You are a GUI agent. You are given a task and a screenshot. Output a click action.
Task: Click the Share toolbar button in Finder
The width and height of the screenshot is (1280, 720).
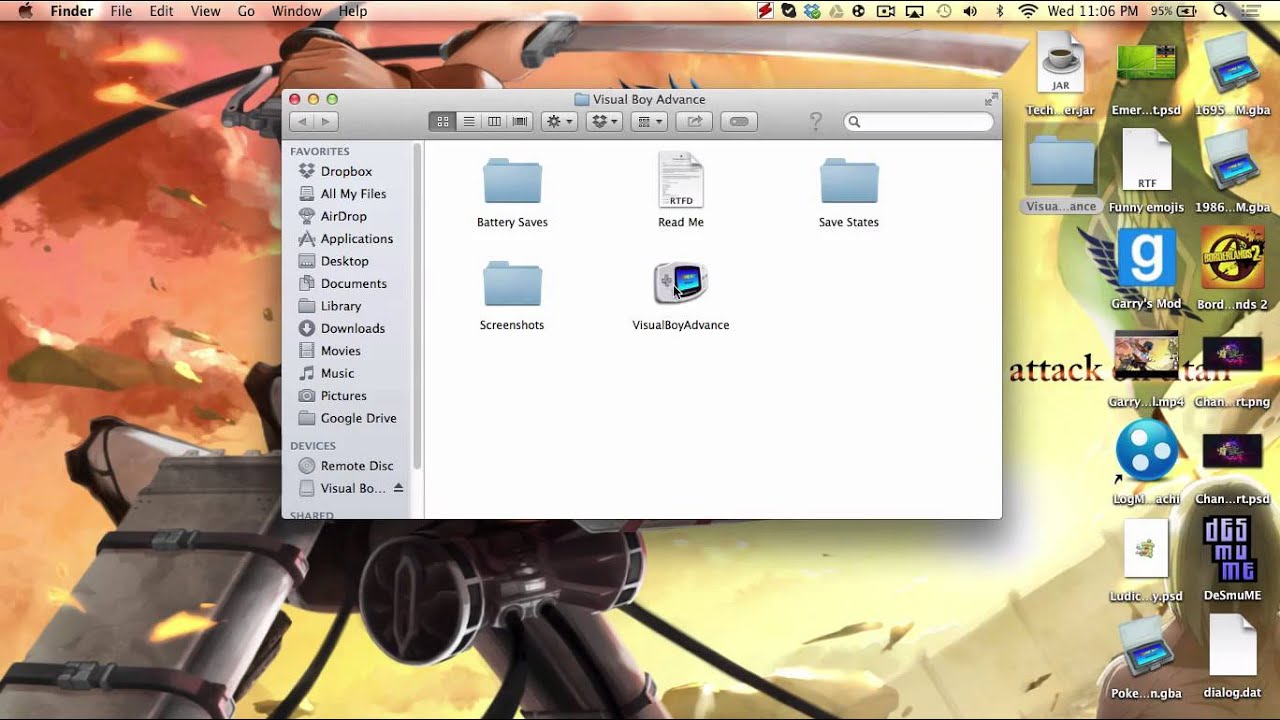(x=693, y=121)
